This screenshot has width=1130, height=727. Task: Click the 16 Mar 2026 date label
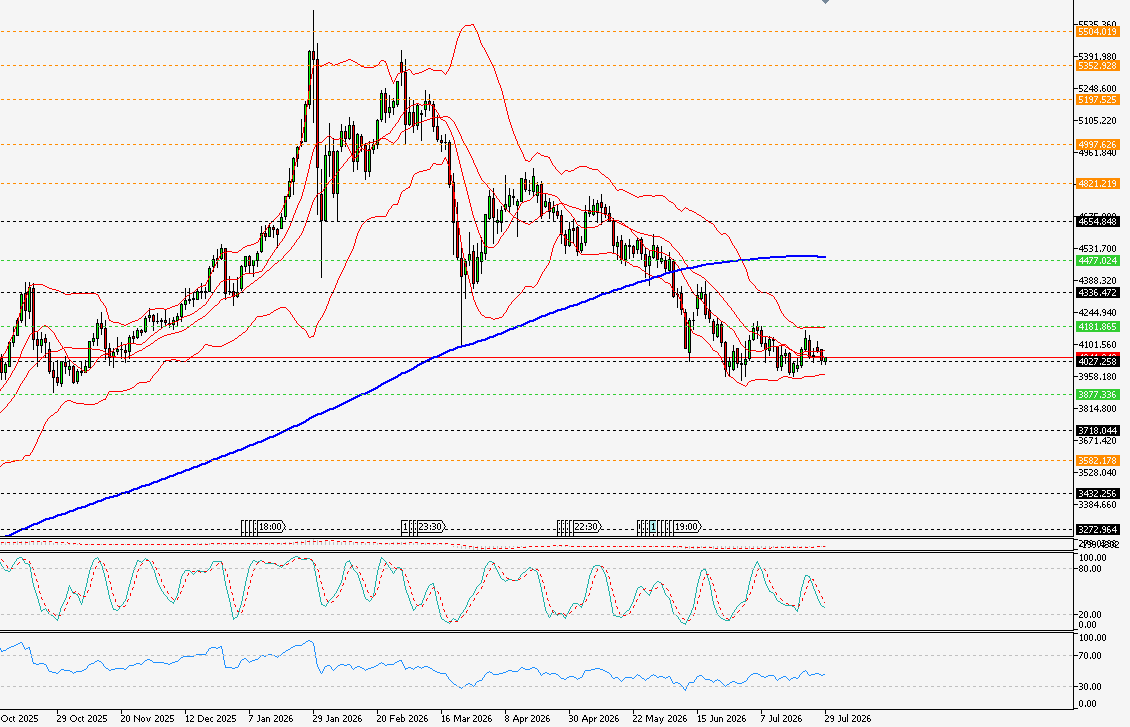[x=466, y=718]
